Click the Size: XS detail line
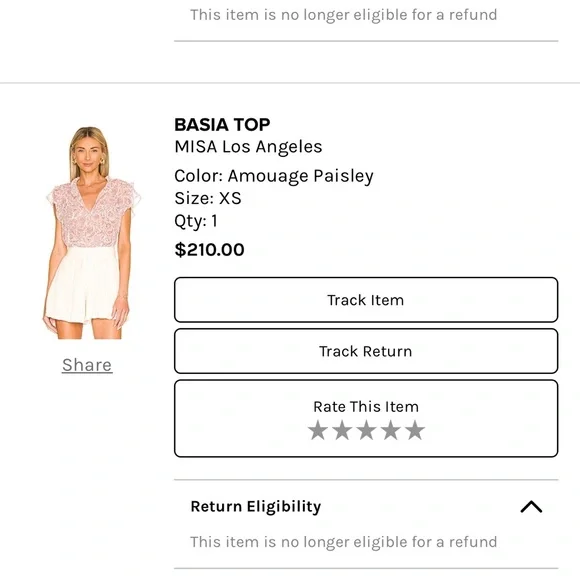 coord(208,198)
